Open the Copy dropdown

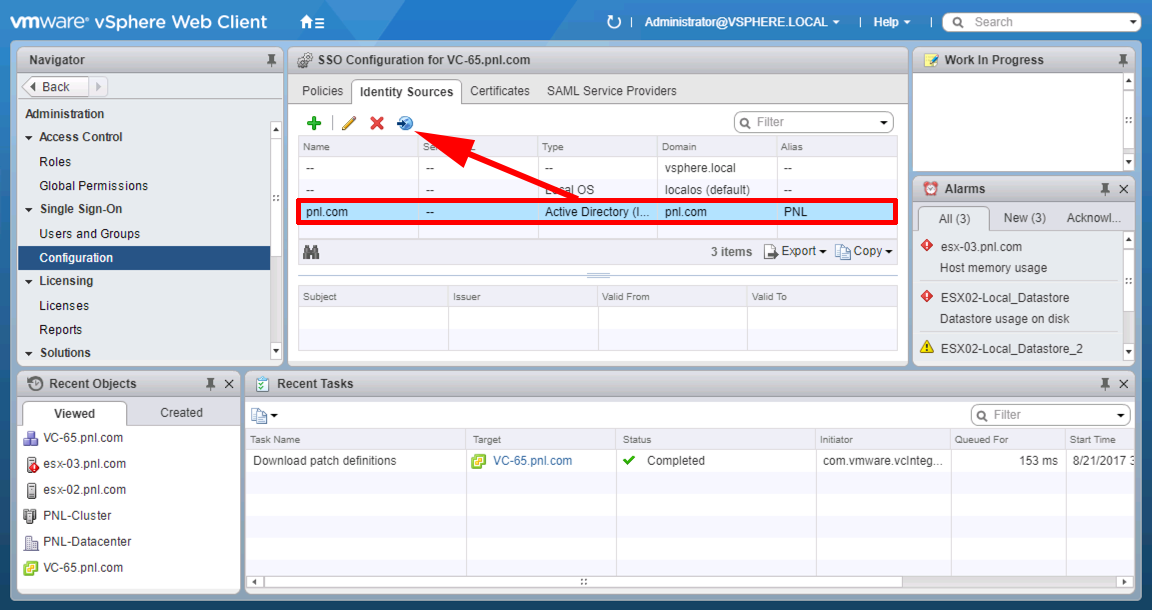click(864, 251)
